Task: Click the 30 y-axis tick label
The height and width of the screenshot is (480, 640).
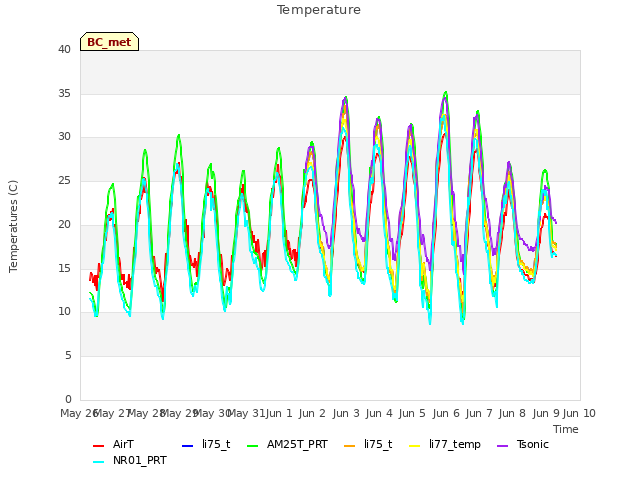Action: [x=64, y=137]
